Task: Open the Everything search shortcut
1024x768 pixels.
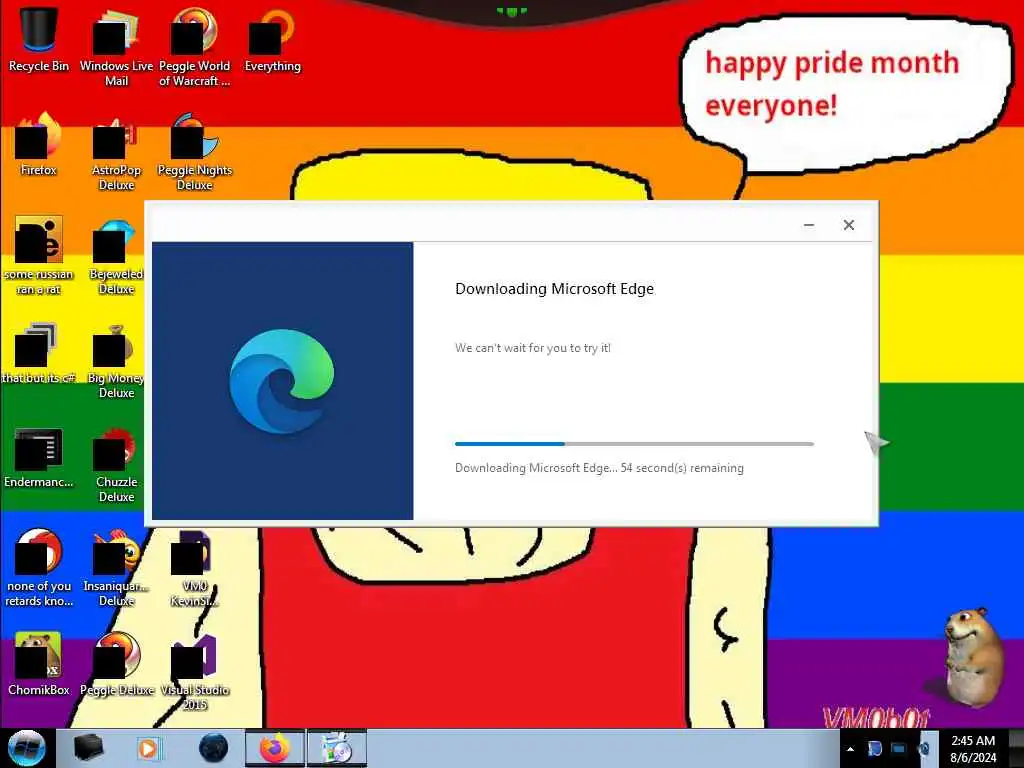Action: coord(272,39)
